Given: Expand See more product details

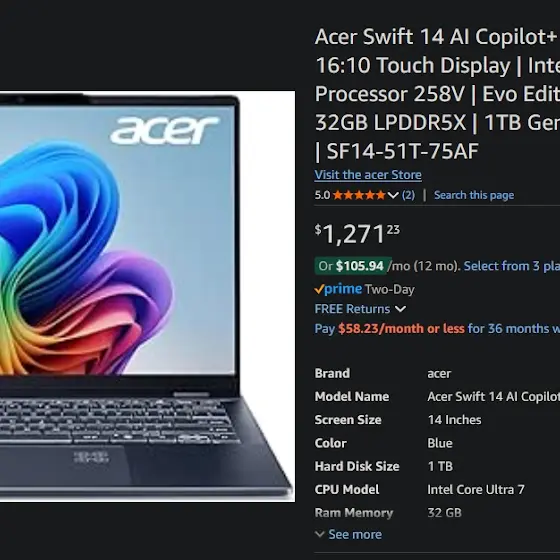Looking at the screenshot, I should tap(348, 534).
